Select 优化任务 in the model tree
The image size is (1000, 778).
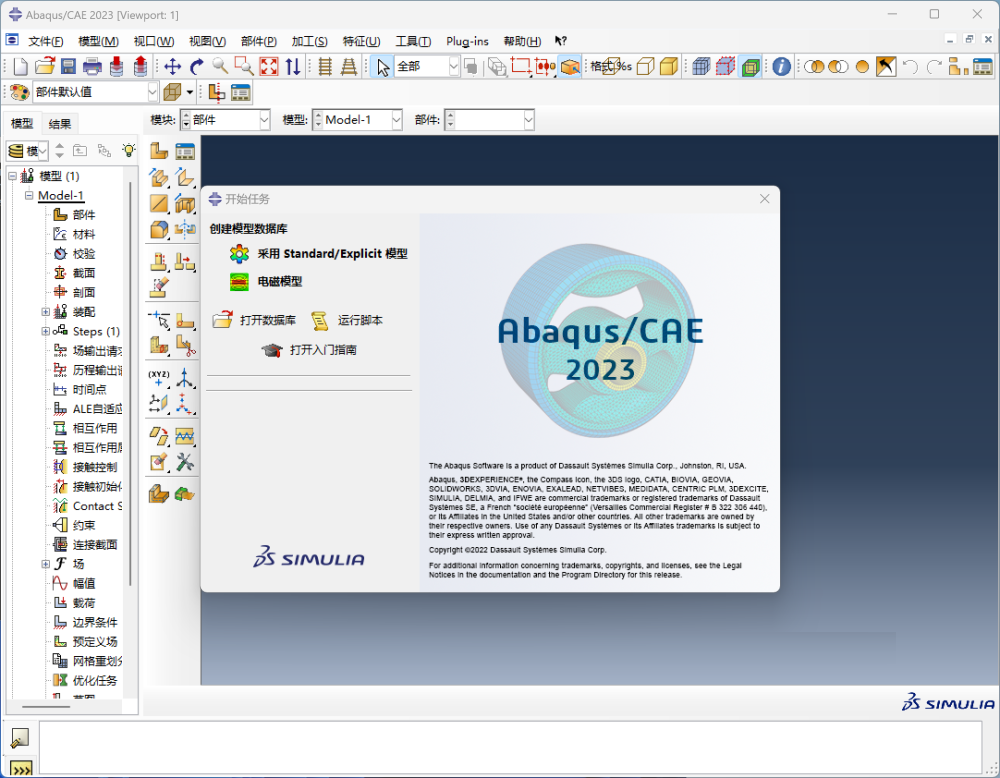pos(94,680)
